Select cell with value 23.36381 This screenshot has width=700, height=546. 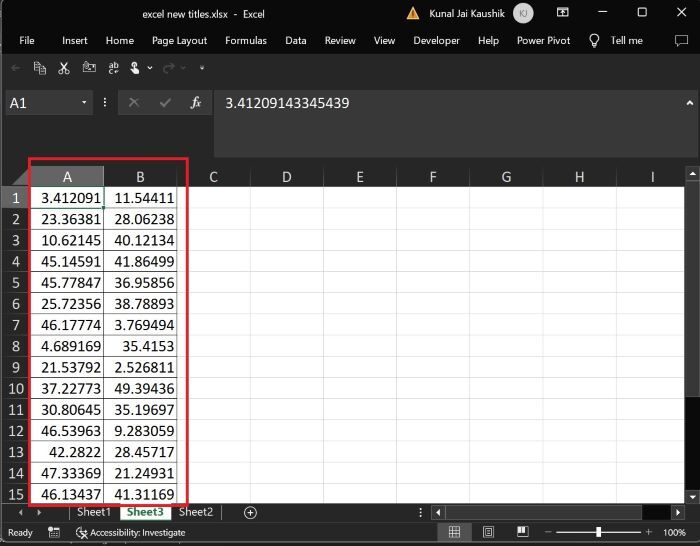click(67, 219)
